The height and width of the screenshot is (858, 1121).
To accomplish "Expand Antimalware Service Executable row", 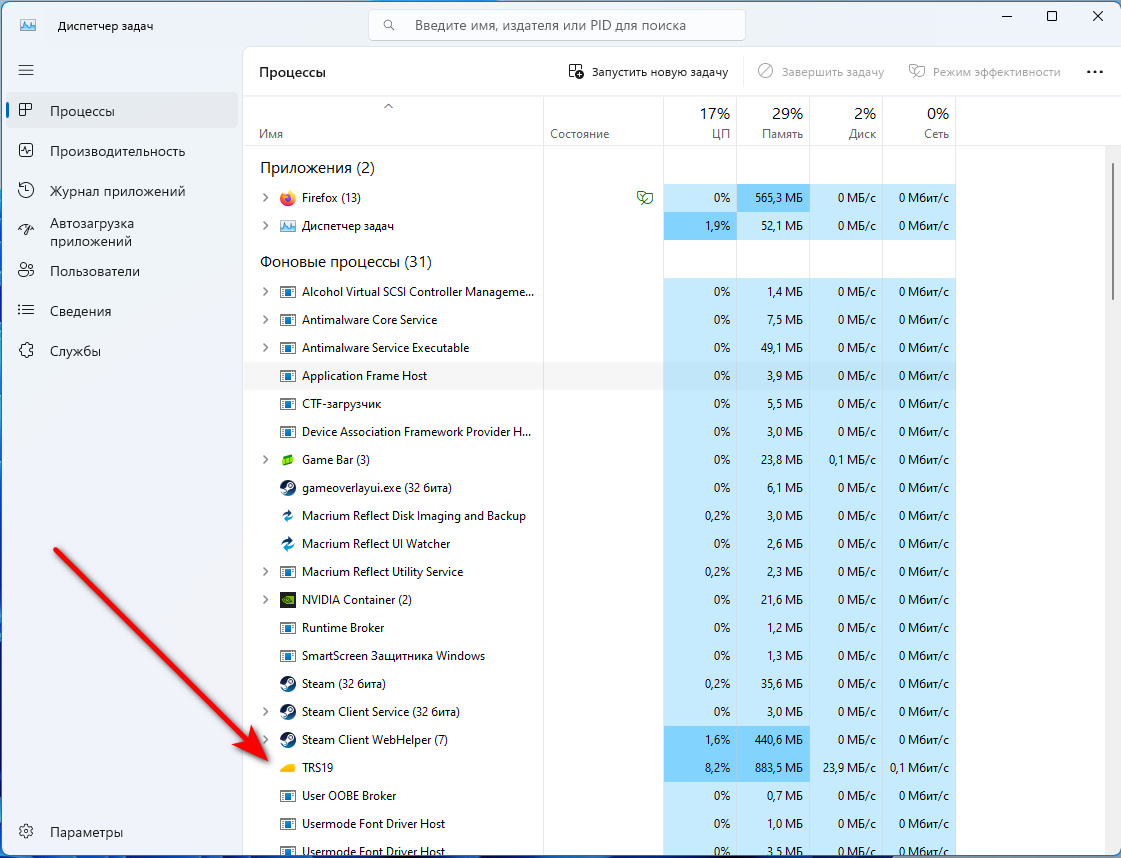I will coord(265,347).
